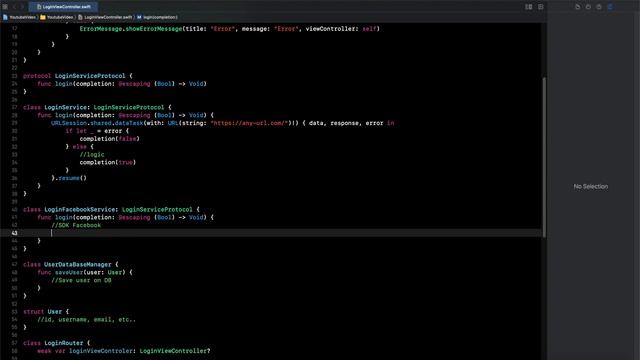This screenshot has width=640, height=360.
Task: Click the editor vertical scrollbar
Action: tap(544, 157)
